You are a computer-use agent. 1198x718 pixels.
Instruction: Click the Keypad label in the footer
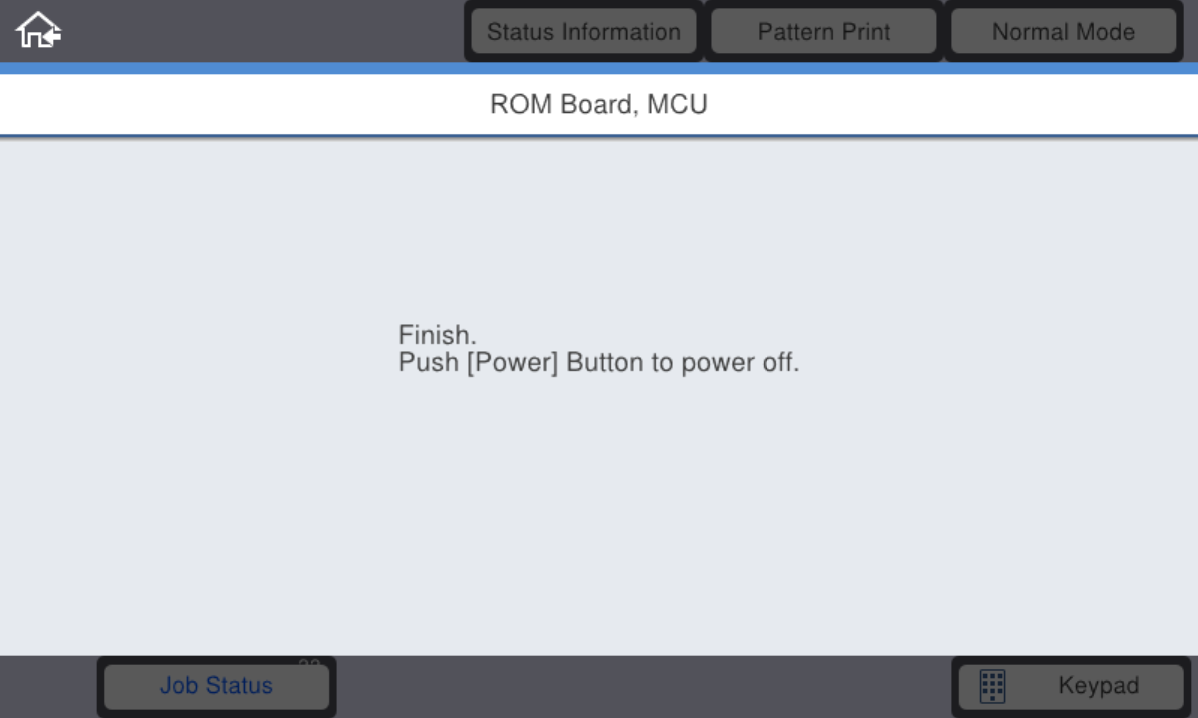click(1099, 686)
